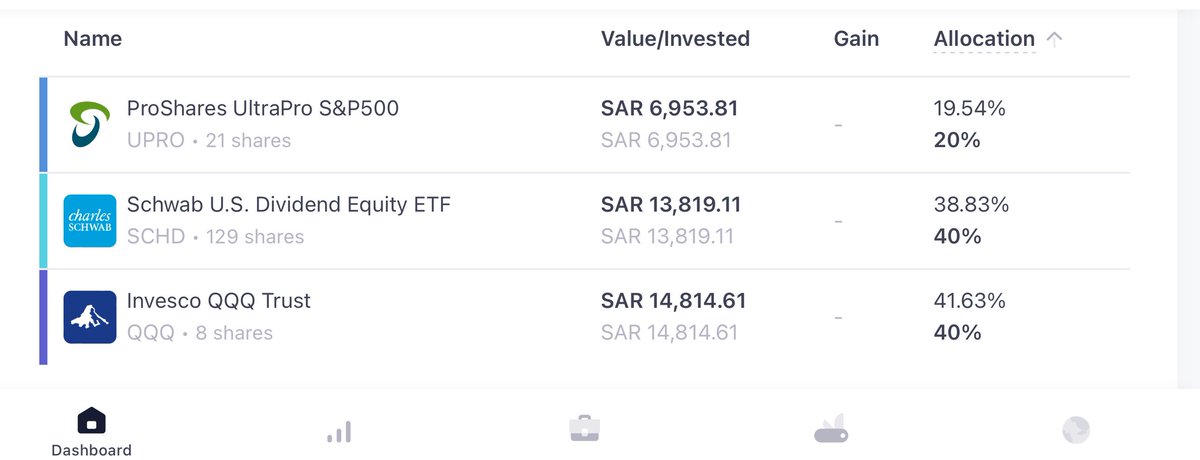Open the bar chart analytics tab
The width and height of the screenshot is (1200, 460).
338,431
